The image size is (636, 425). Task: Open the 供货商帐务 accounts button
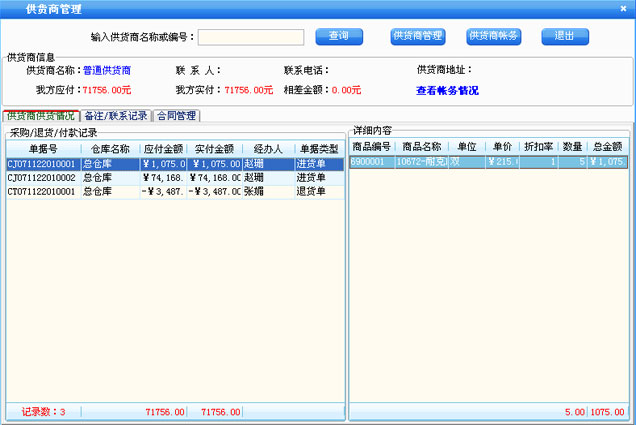pos(494,36)
